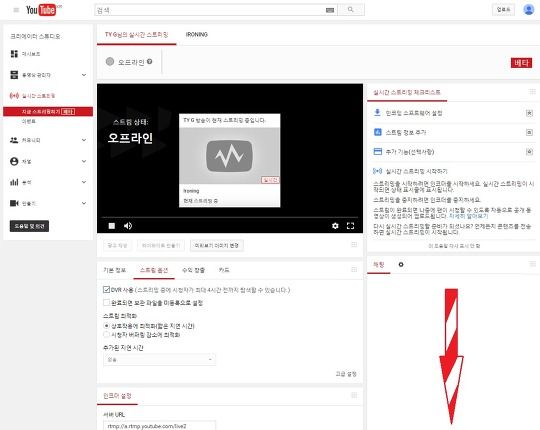Image resolution: width=540 pixels, height=430 pixels.
Task: Click the 도움말 및 의견 button
Action: coord(29,226)
